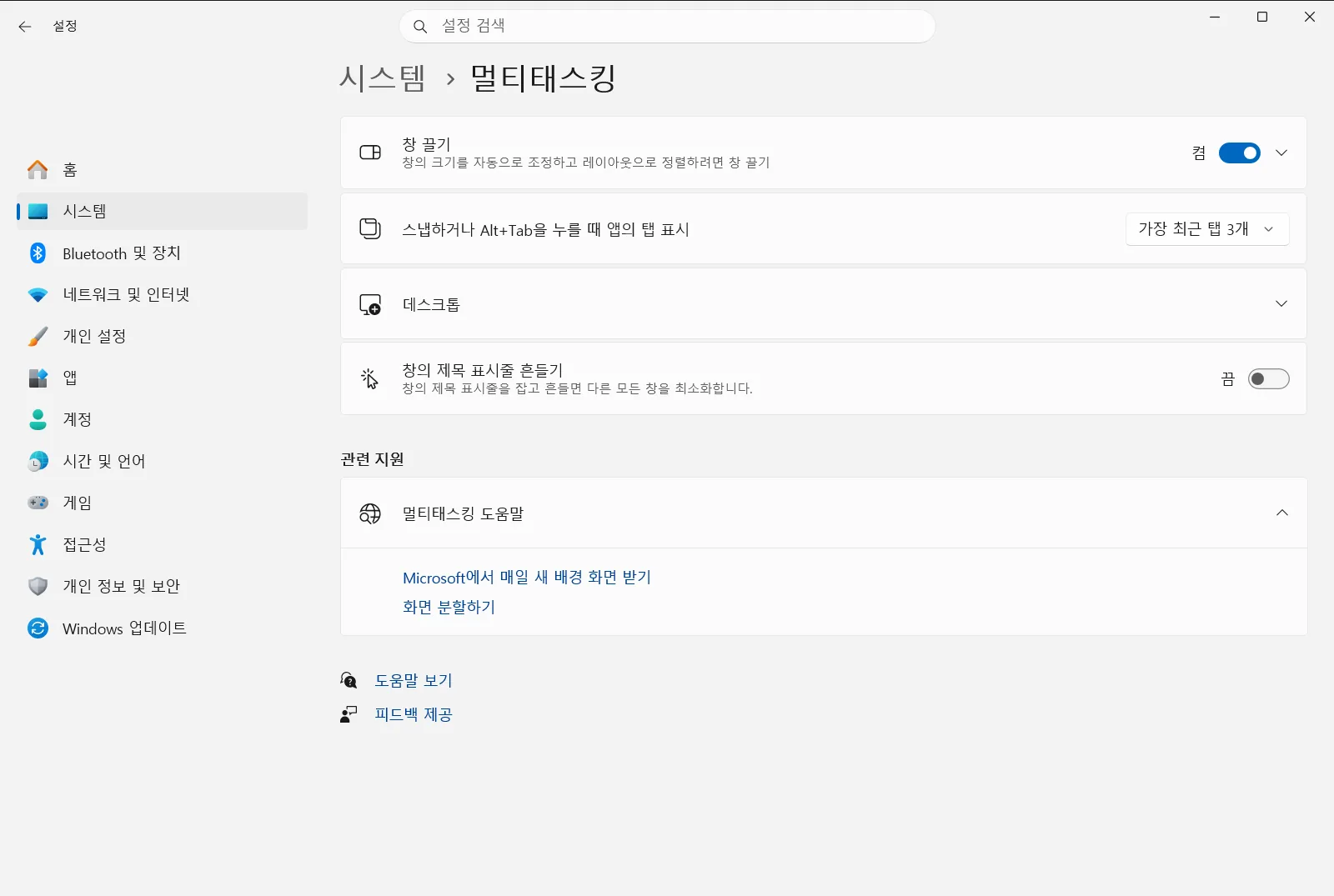Click the 멀티태스킹 도움말 globe icon
The width and height of the screenshot is (1334, 896).
tap(370, 514)
